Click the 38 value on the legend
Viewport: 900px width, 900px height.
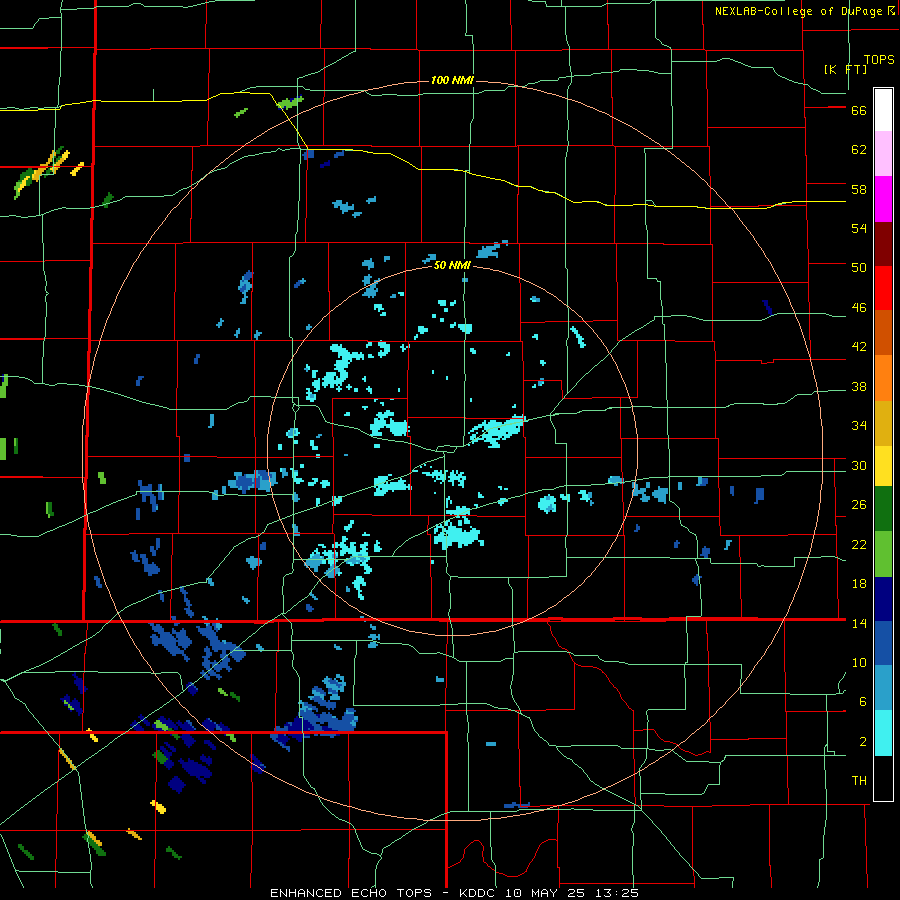tap(859, 386)
